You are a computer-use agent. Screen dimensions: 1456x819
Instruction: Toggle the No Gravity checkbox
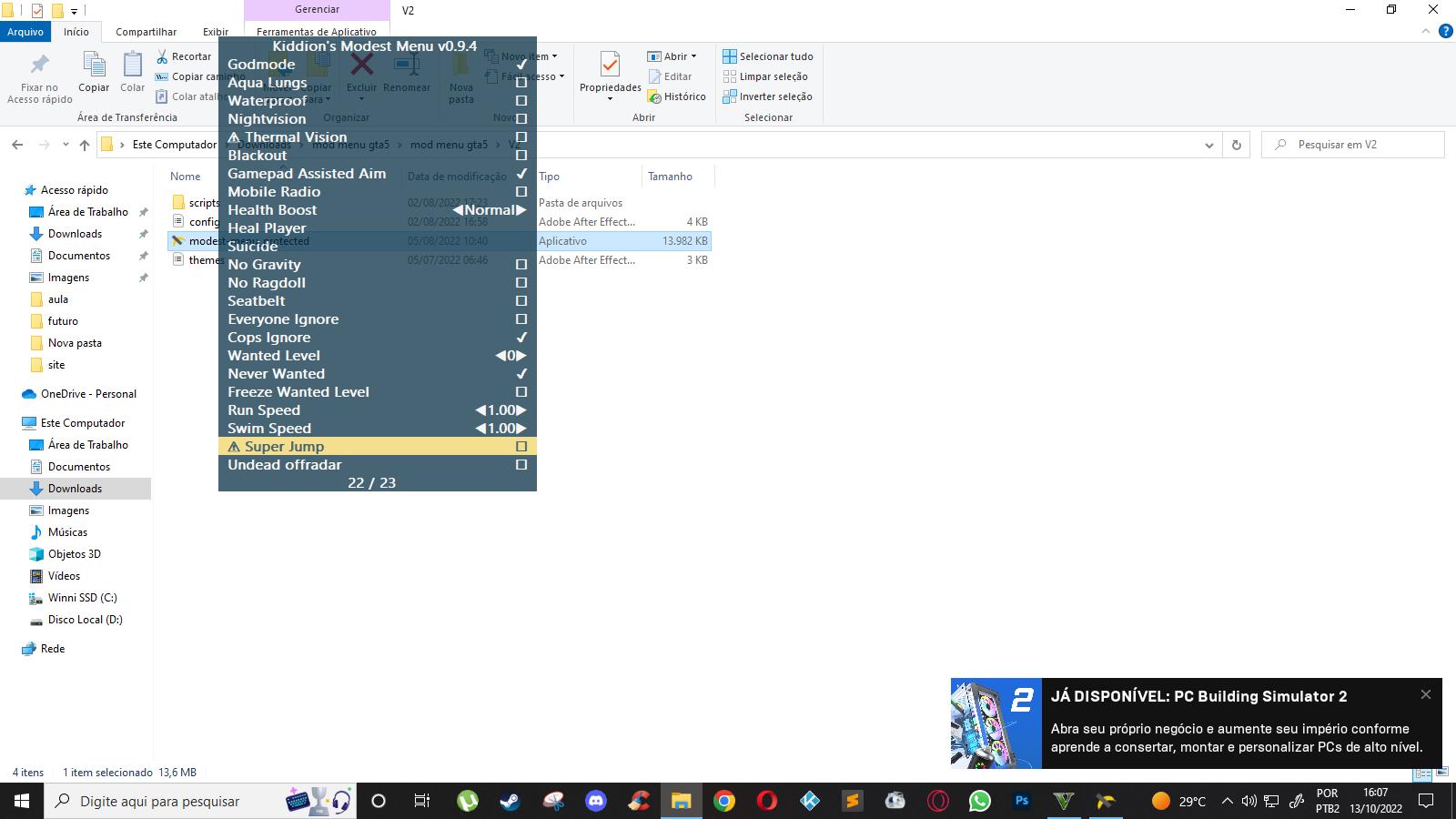pos(521,265)
